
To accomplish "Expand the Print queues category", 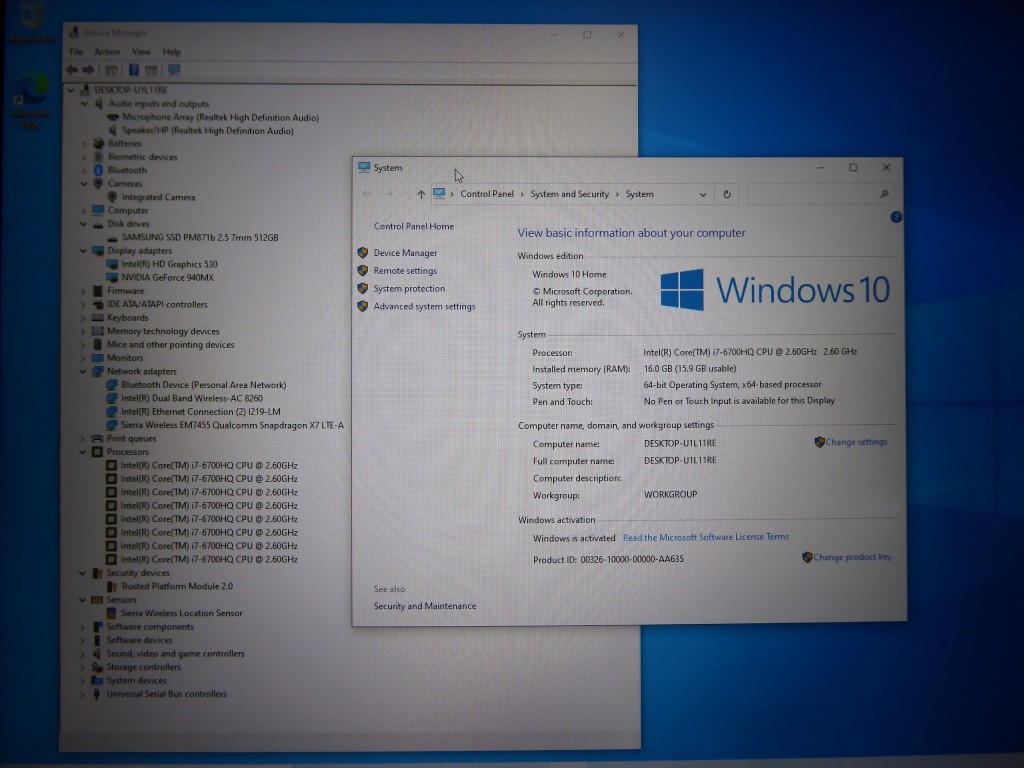I will coord(83,439).
